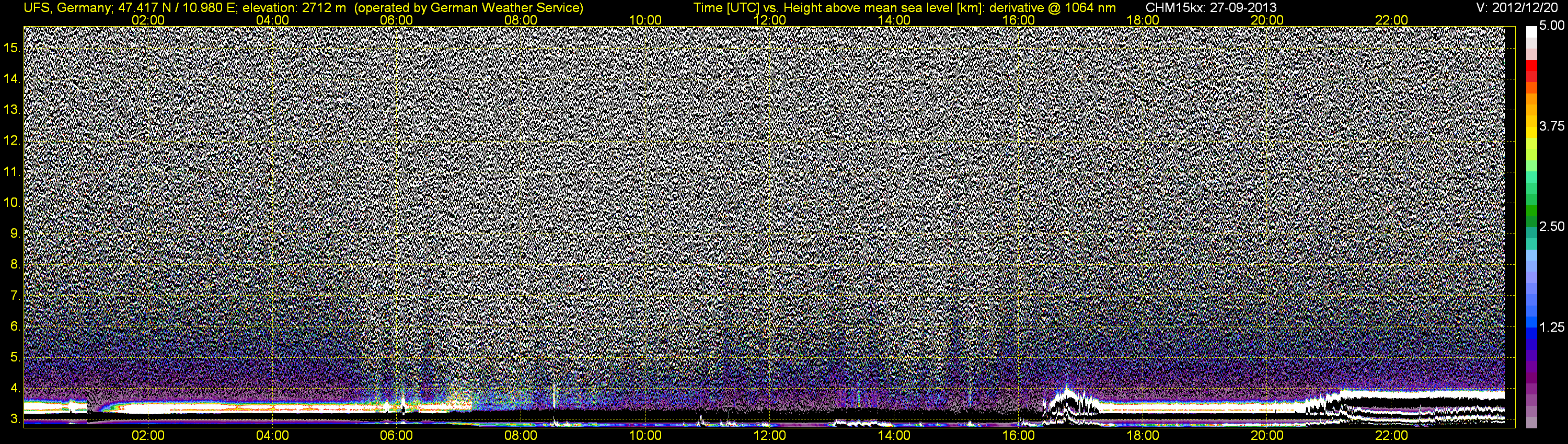Click the height axis label 7

pyautogui.click(x=15, y=295)
